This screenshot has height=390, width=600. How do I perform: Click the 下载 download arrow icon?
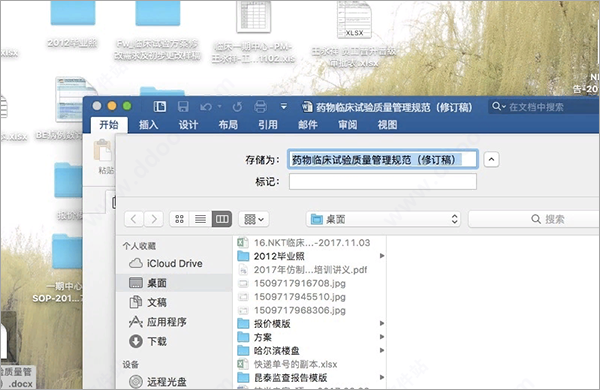point(136,341)
